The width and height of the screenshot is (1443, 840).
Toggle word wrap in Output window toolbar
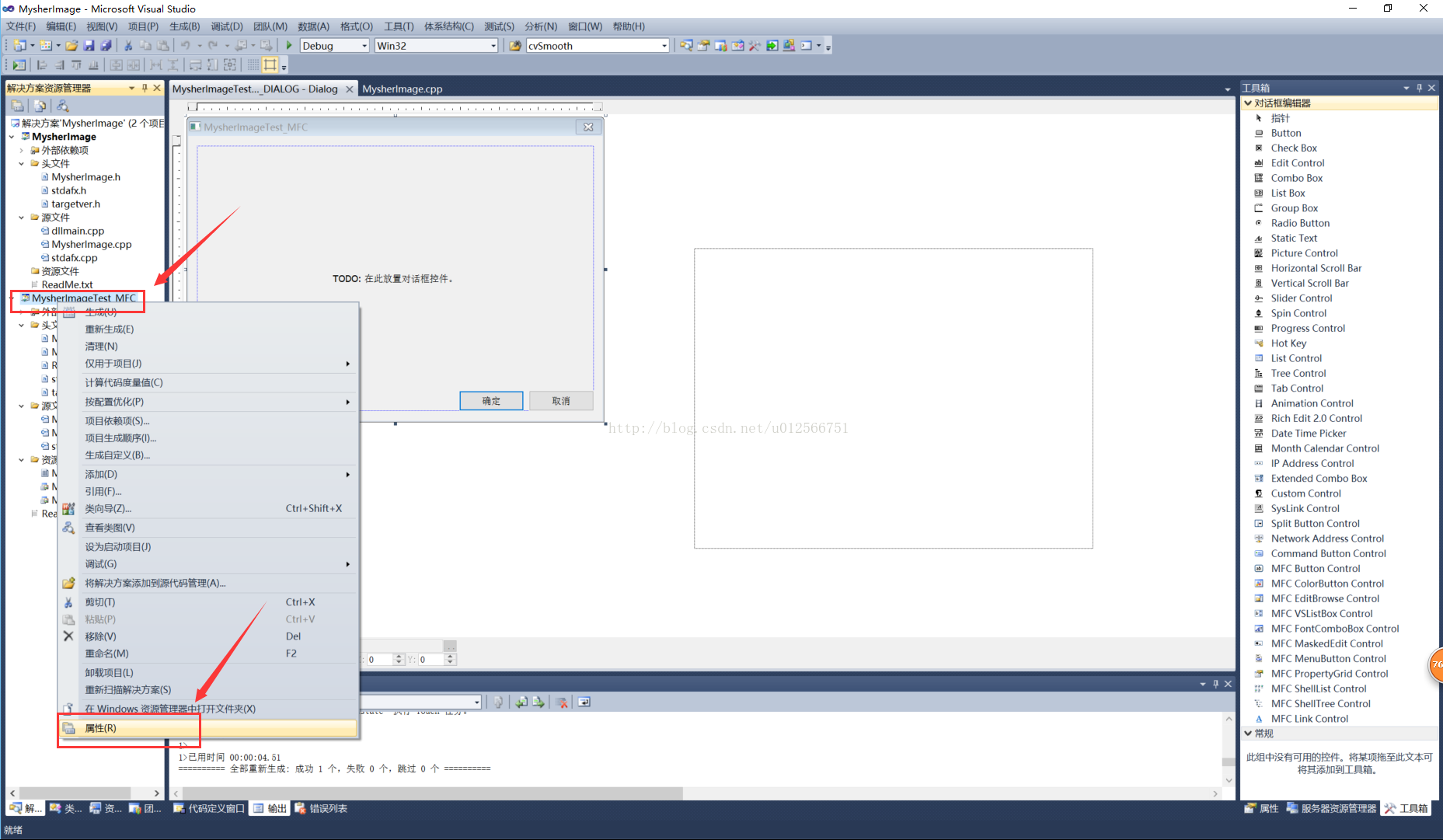click(584, 702)
